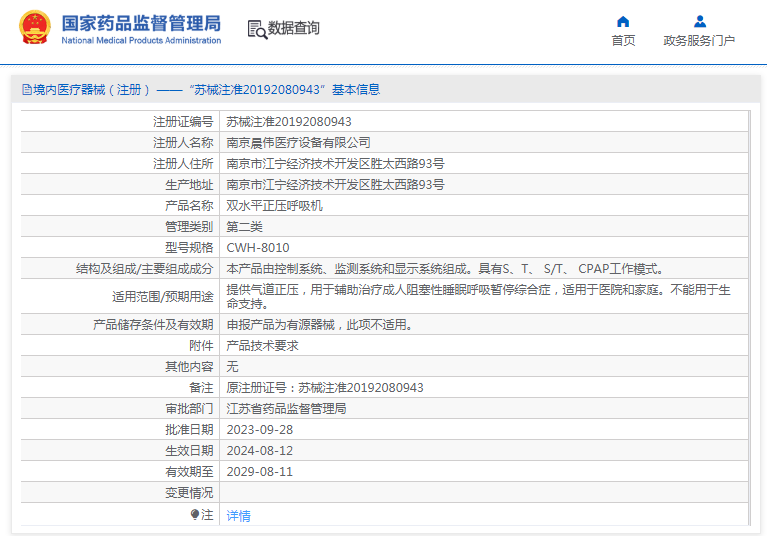Click the 注册人名称 label
Screen dimensions: 767x536
click(x=183, y=143)
